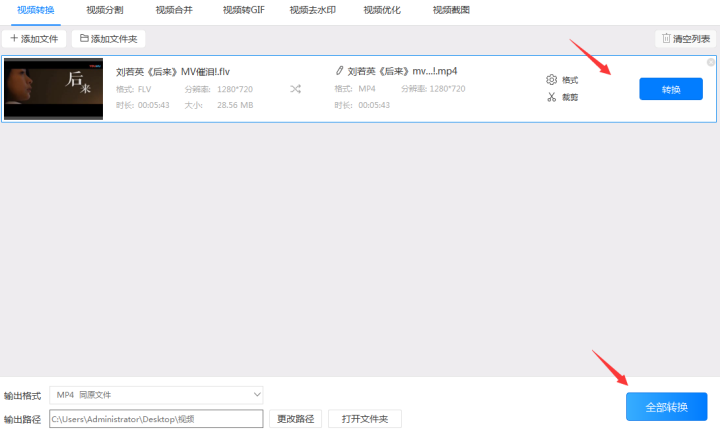Expand the 输出格式 dropdown
The width and height of the screenshot is (720, 432).
click(x=156, y=395)
